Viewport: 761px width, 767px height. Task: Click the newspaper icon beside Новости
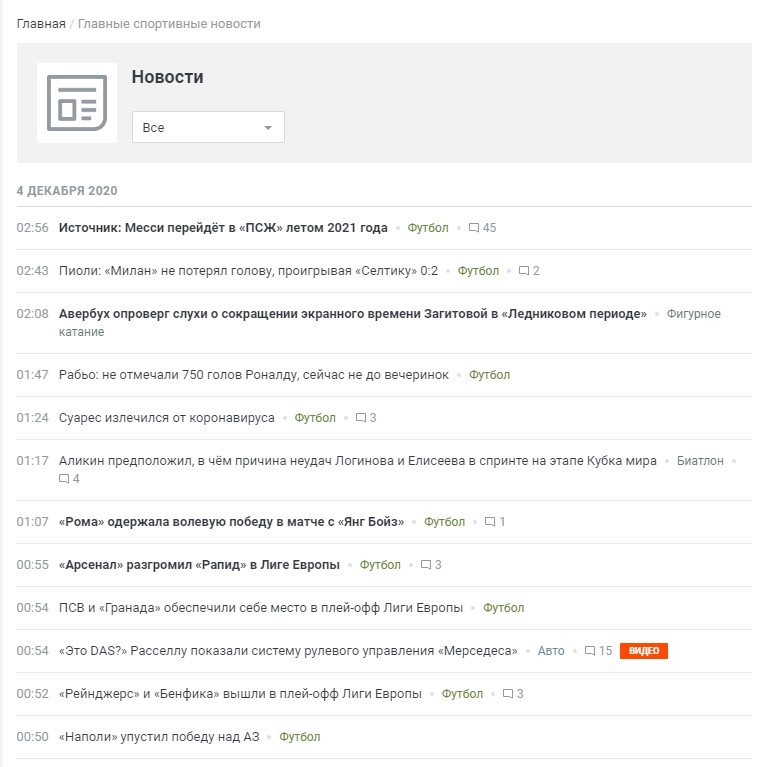point(77,103)
